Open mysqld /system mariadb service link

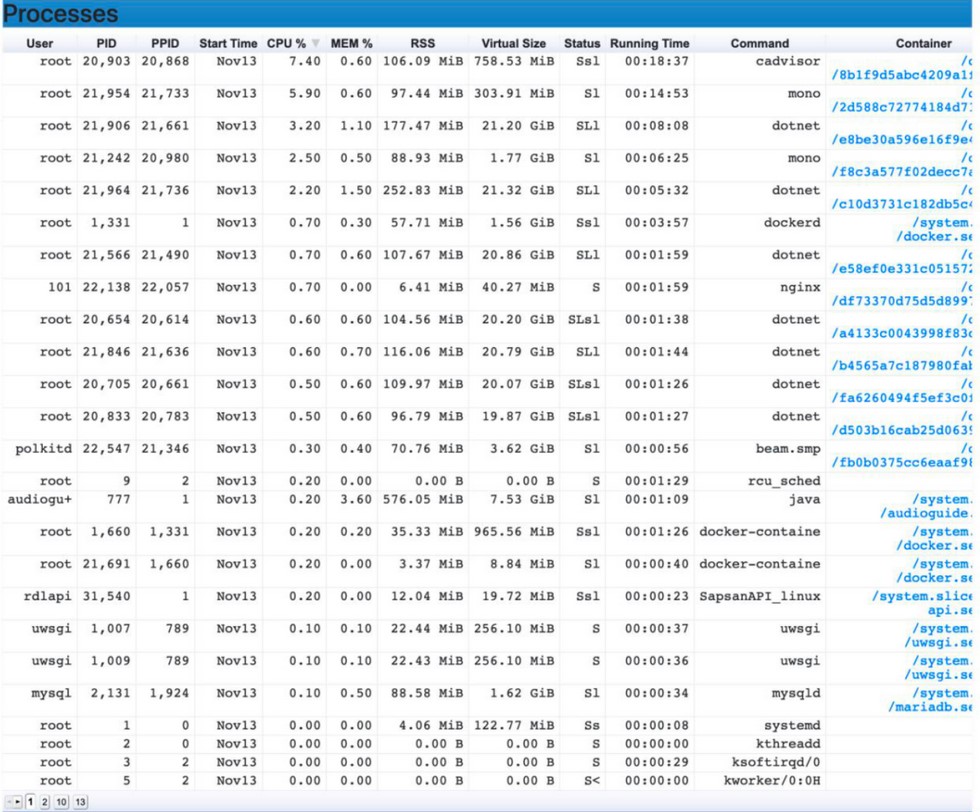931,700
